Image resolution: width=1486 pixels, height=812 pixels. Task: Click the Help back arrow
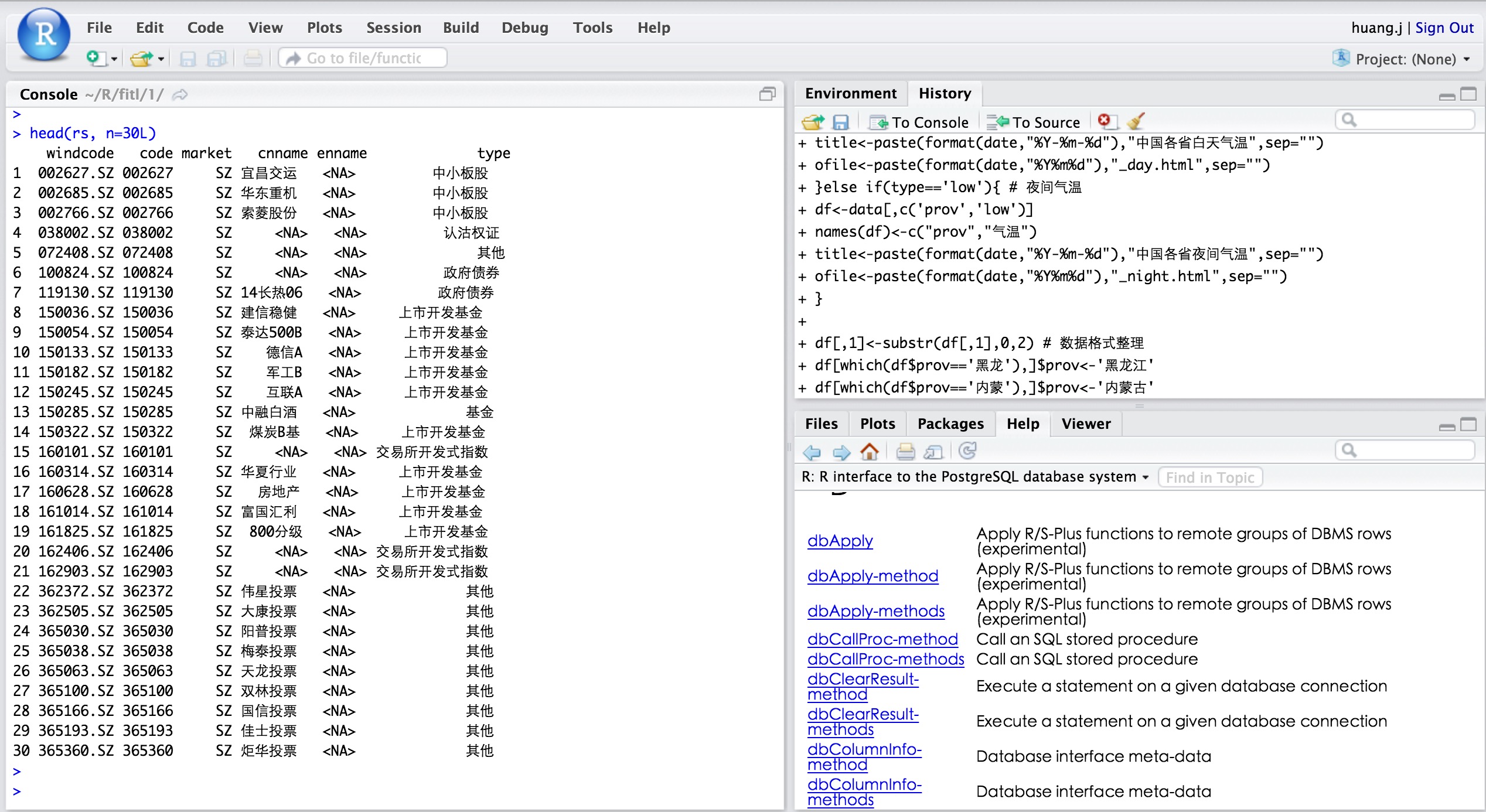pos(812,452)
